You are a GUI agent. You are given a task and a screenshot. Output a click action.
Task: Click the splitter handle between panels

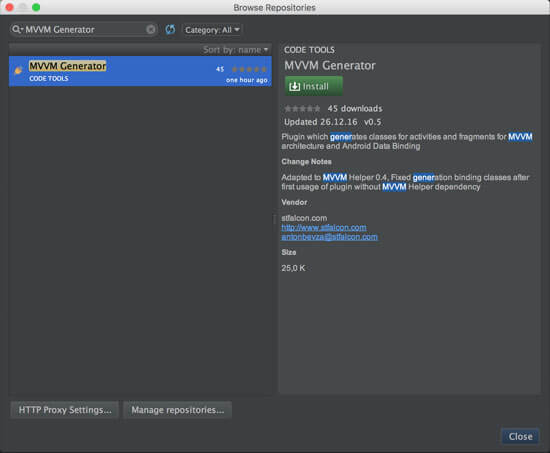274,220
